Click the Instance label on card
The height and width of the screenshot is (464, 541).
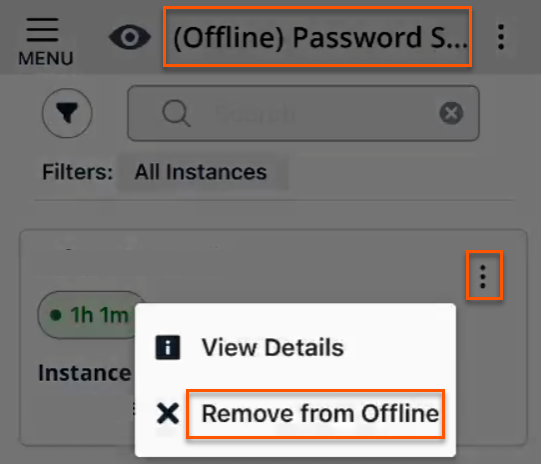point(85,373)
